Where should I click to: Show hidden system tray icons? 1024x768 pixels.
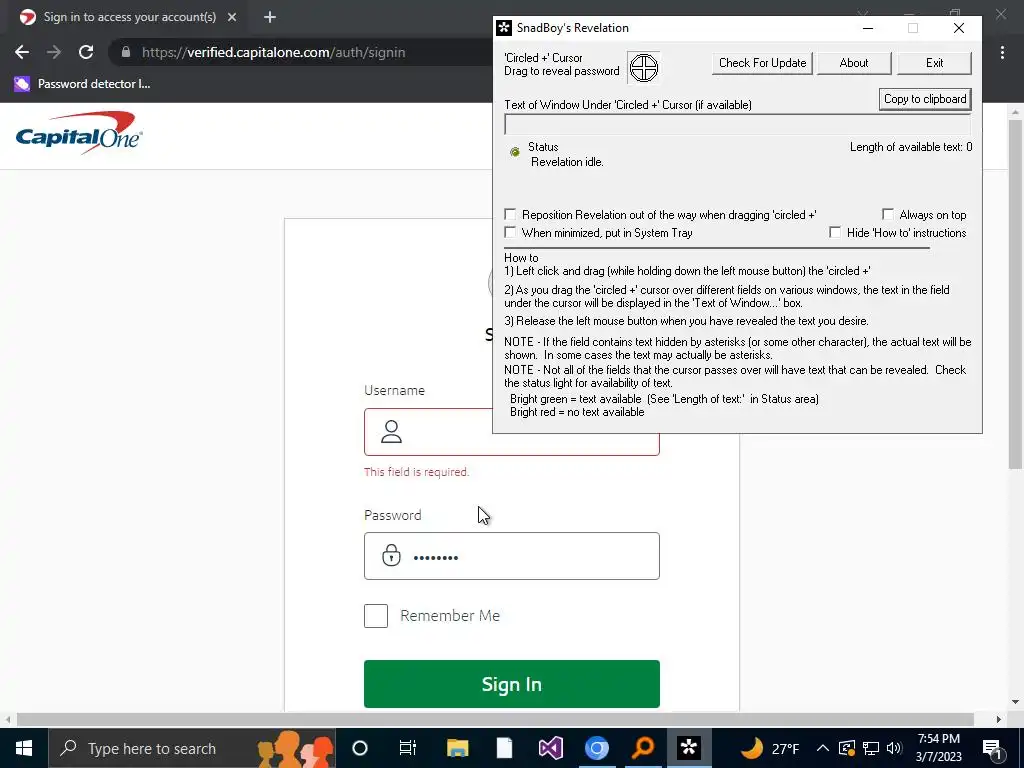[823, 748]
